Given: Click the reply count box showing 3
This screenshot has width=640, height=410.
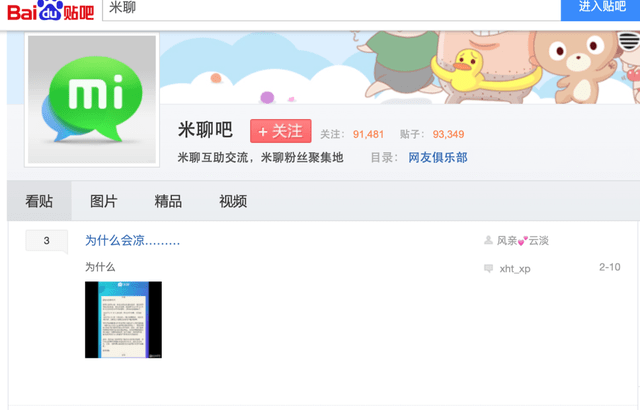Looking at the screenshot, I should pos(47,241).
